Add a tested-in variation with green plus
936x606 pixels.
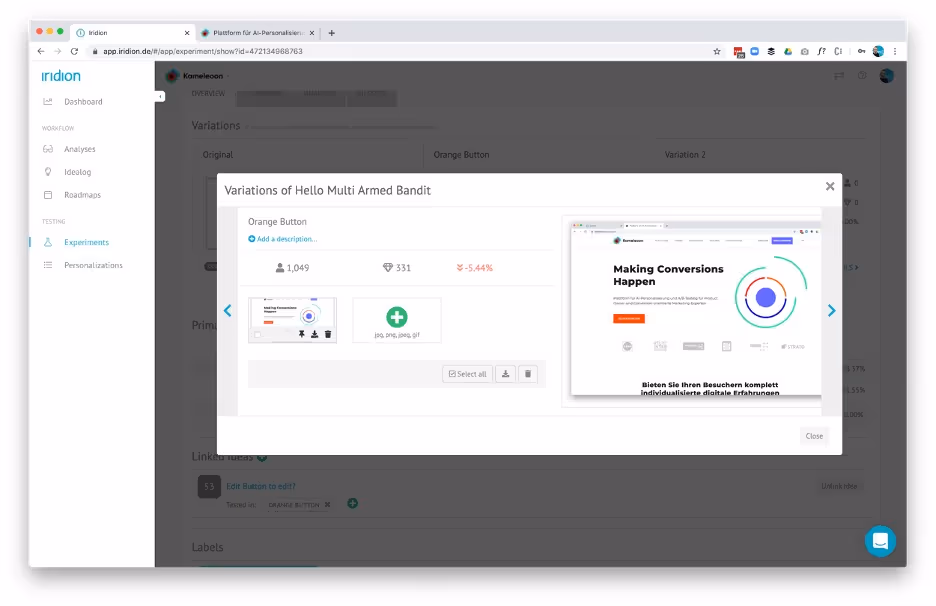tap(353, 503)
